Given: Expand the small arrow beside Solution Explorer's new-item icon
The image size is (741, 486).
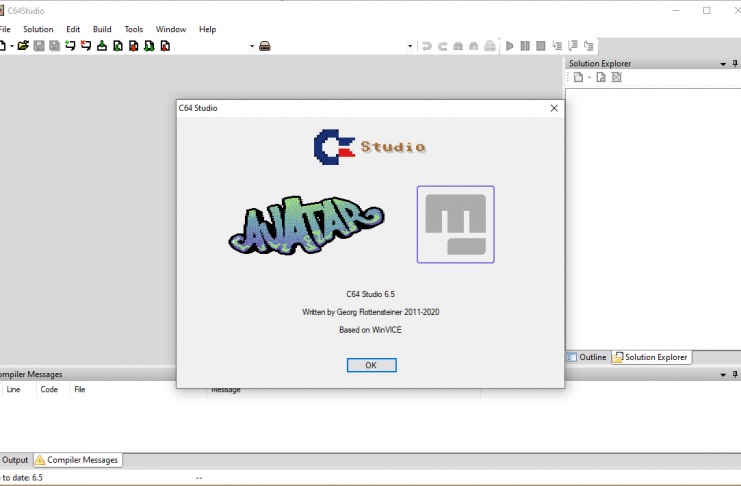Looking at the screenshot, I should tap(589, 78).
